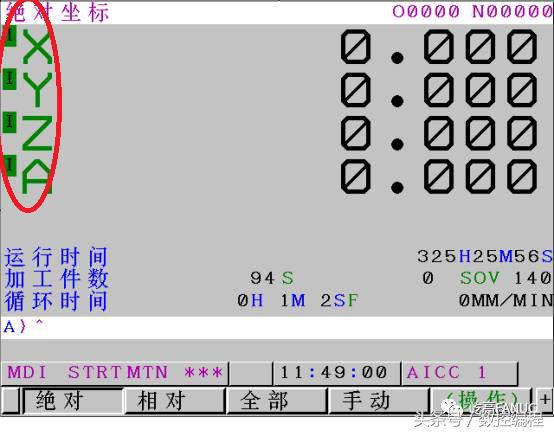
Task: Click the + next-page softkey
Action: [544, 400]
